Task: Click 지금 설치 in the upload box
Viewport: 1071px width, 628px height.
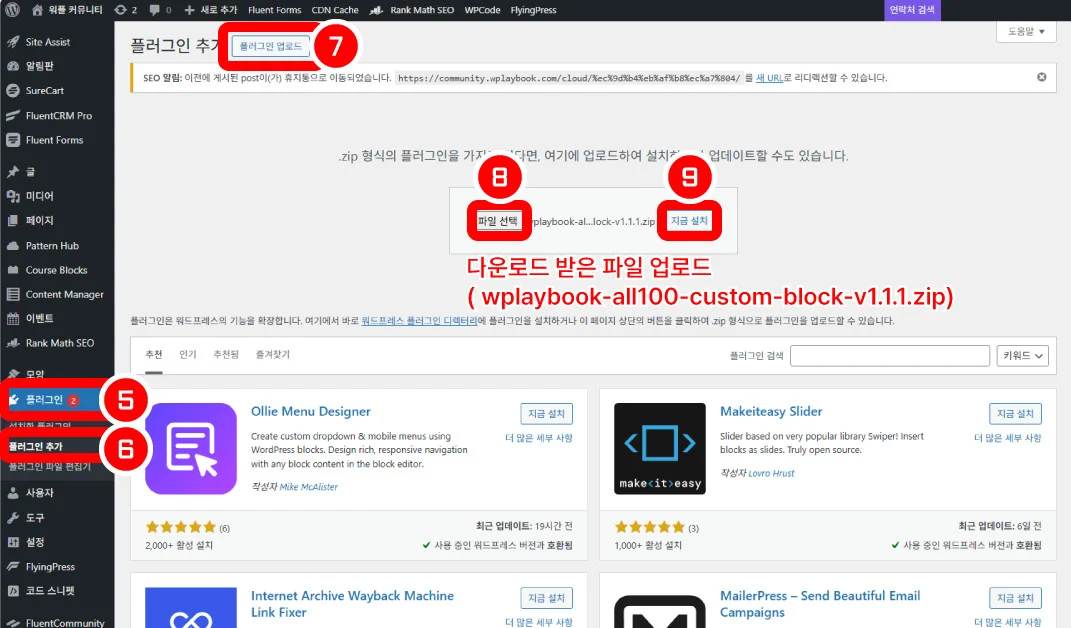Action: [x=689, y=221]
